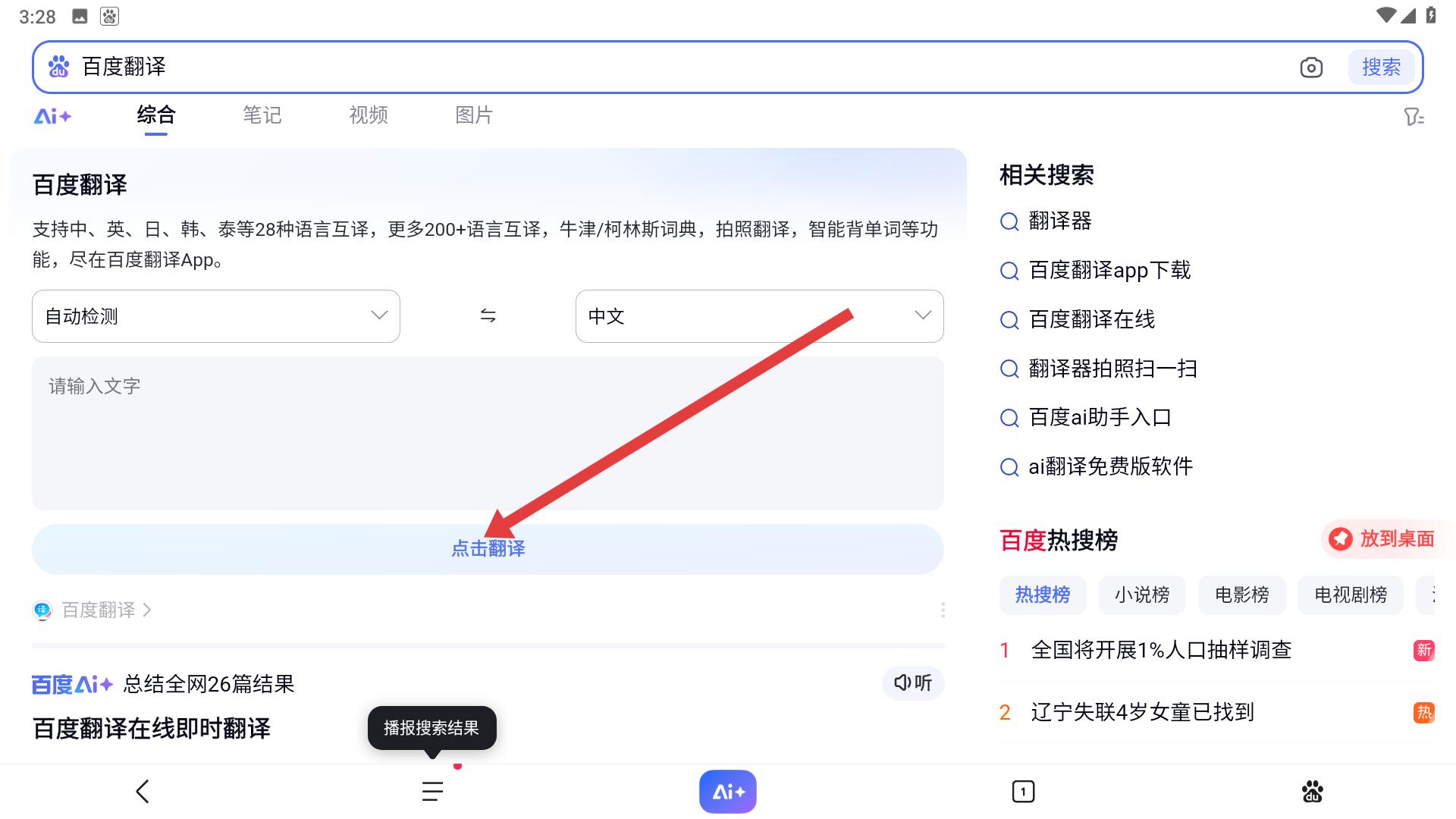Swap translation language direction
Screen dimensions: 1456x819
pos(488,316)
